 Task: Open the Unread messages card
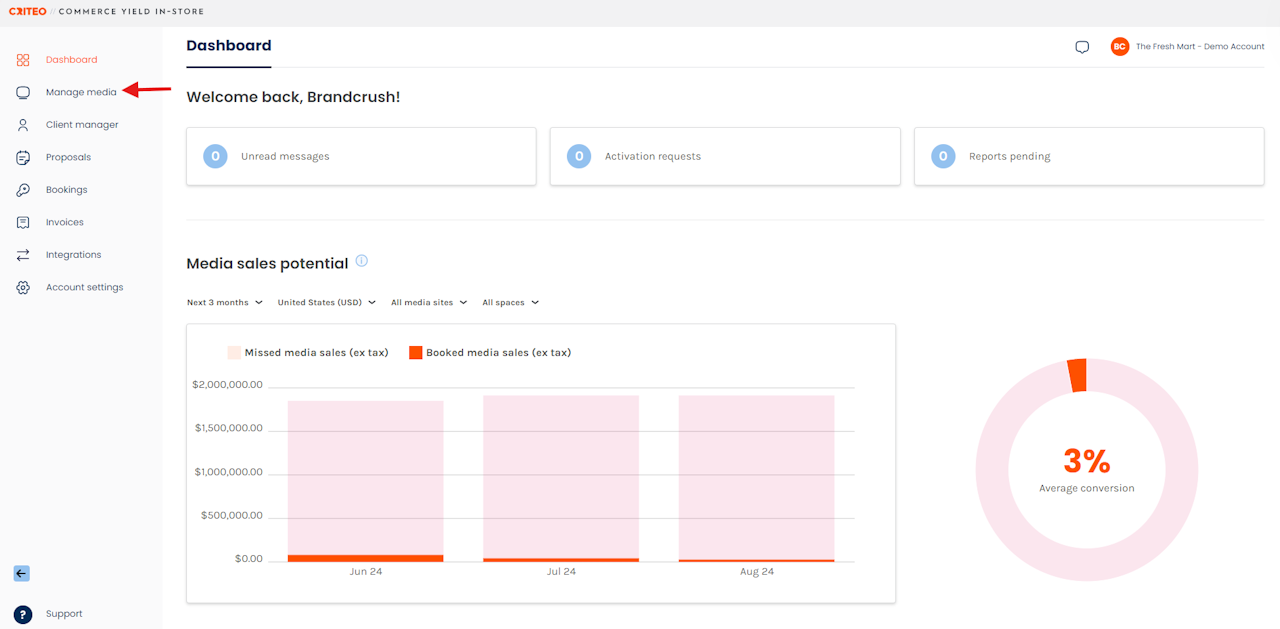coord(361,156)
